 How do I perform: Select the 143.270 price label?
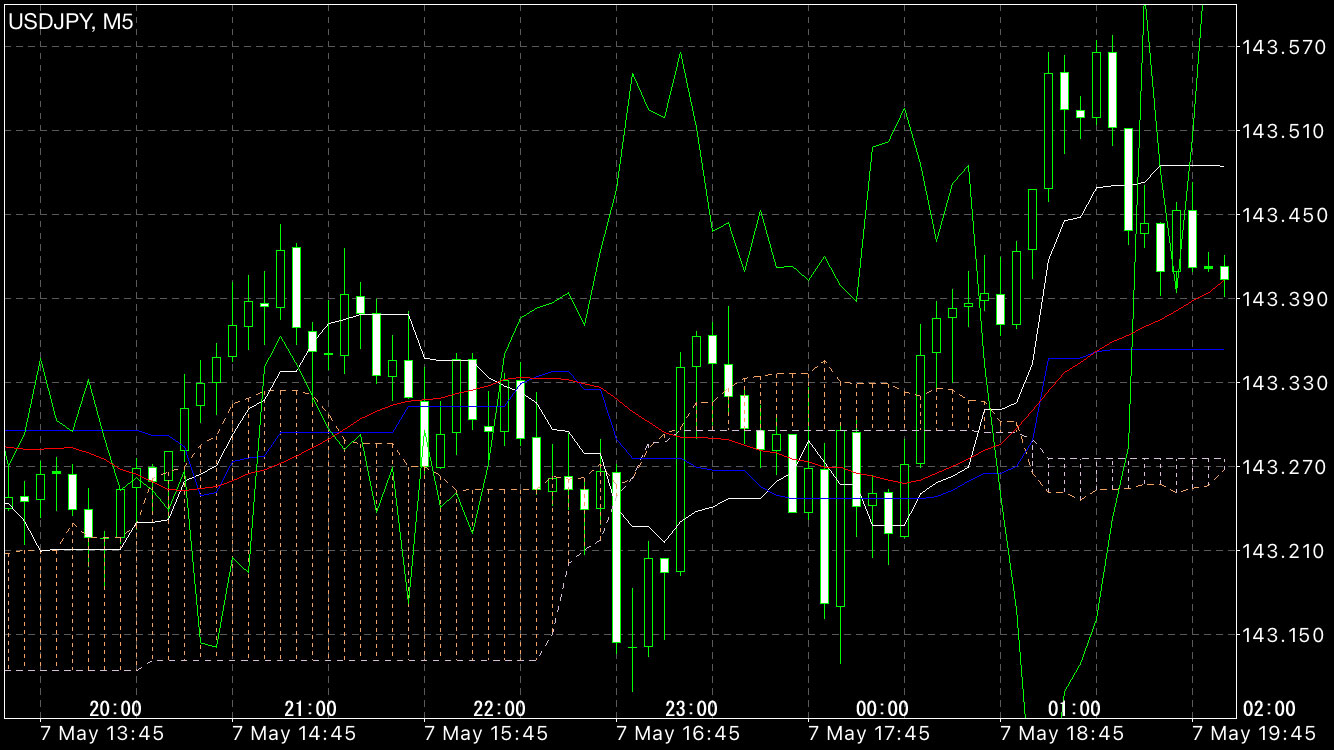[x=1283, y=467]
